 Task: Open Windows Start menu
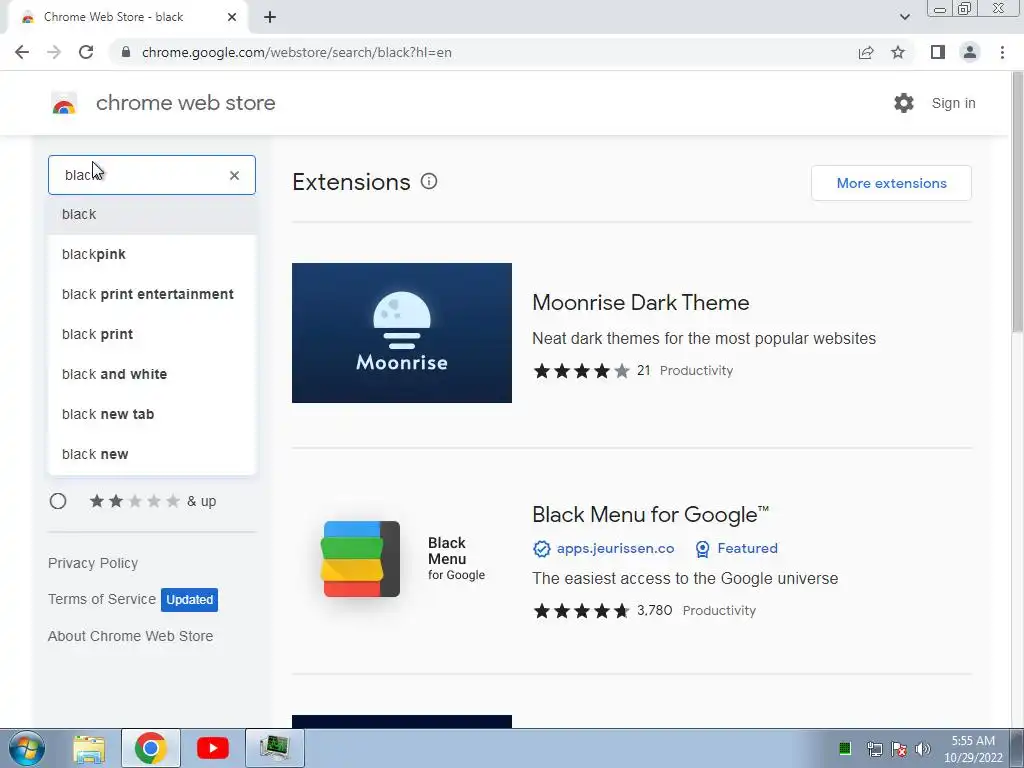26,748
